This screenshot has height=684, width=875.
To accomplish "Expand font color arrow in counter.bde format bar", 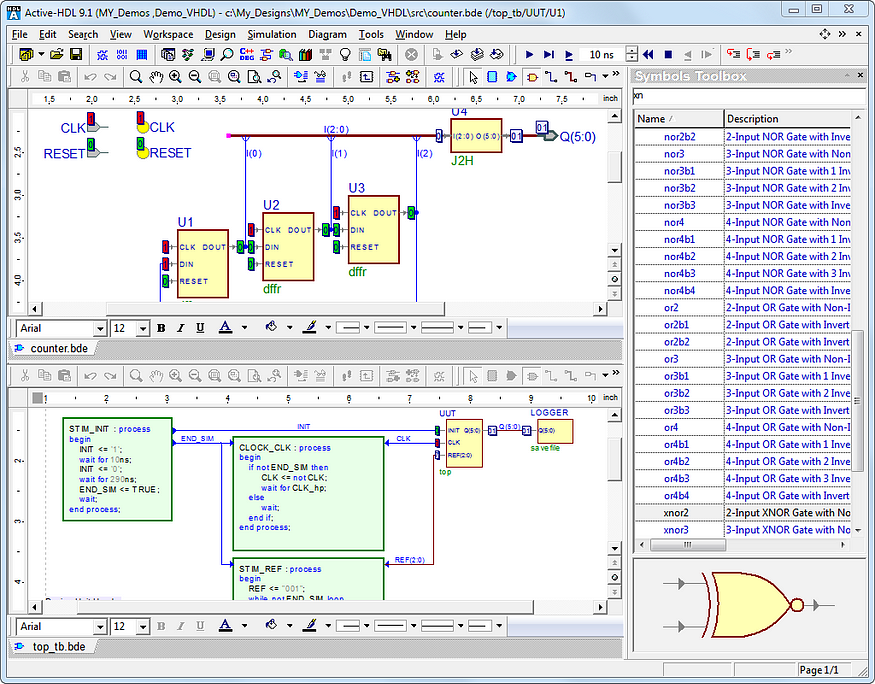I will (244, 328).
